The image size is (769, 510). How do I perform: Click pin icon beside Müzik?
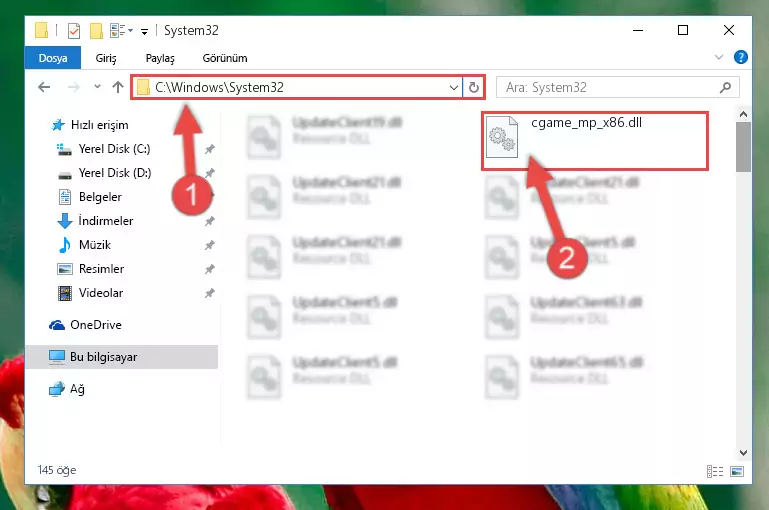click(x=209, y=245)
